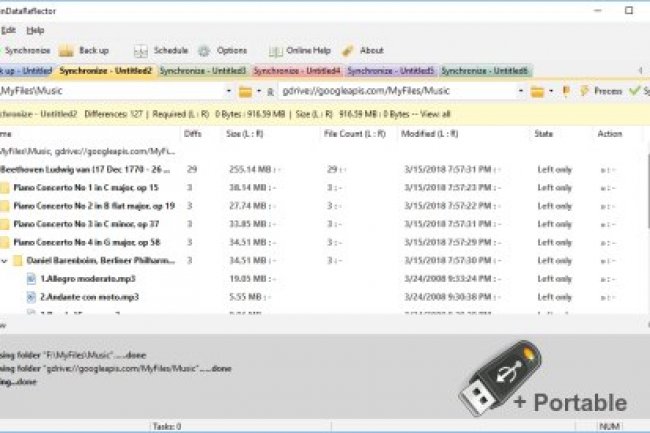Open the Edit menu
Image resolution: width=650 pixels, height=433 pixels.
point(9,30)
